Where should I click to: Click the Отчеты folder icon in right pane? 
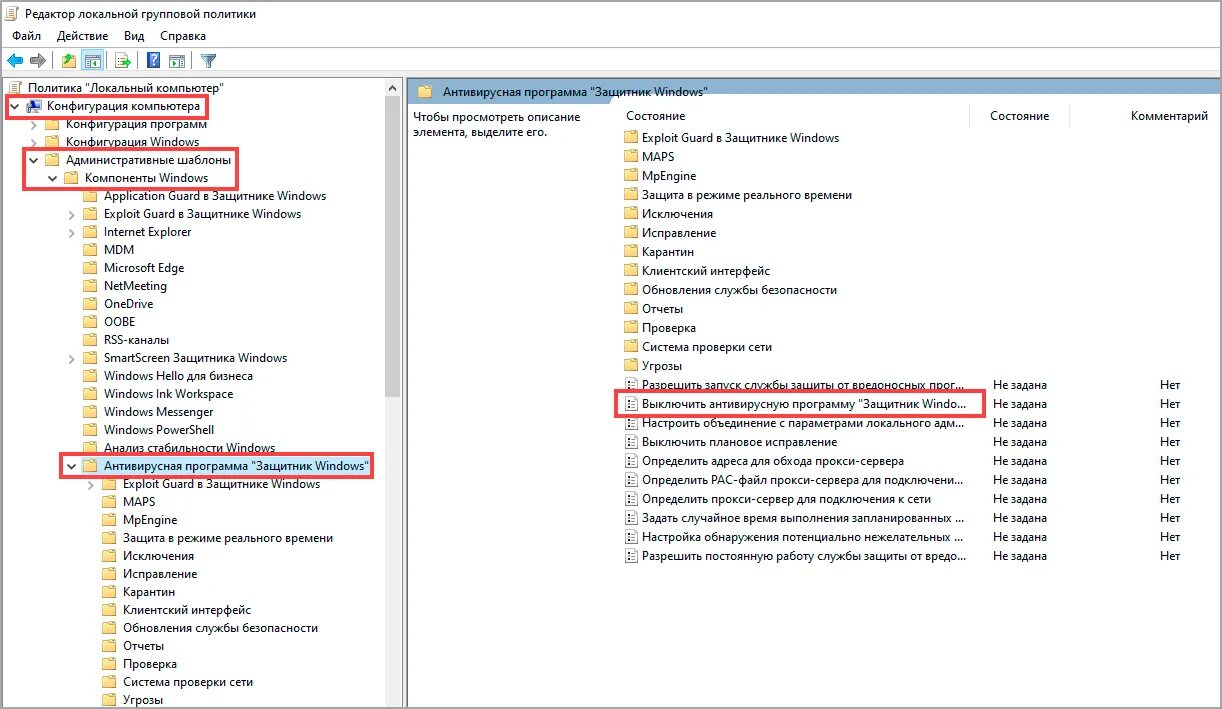pyautogui.click(x=630, y=309)
